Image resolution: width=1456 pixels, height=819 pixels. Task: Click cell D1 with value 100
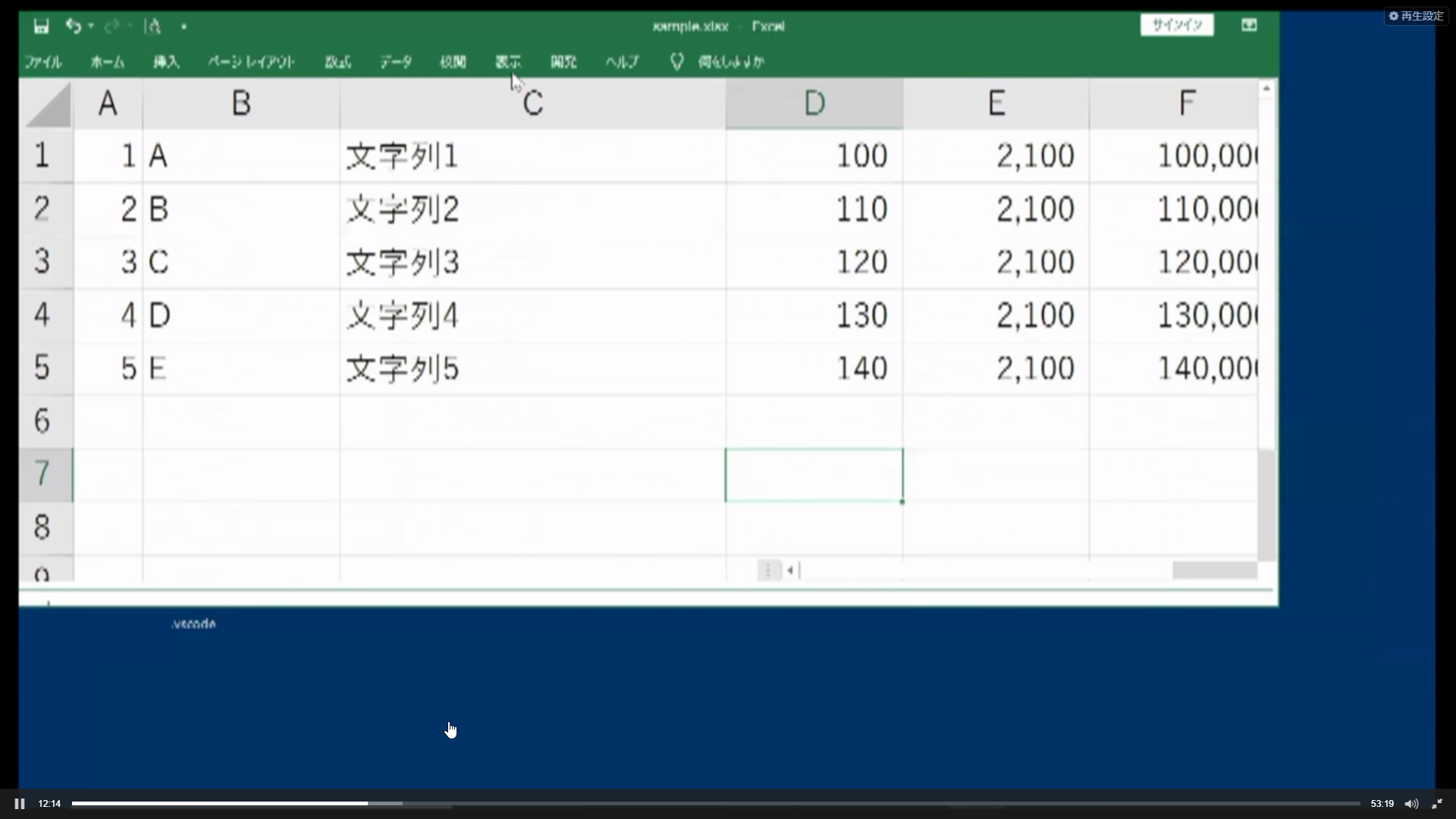(x=814, y=155)
